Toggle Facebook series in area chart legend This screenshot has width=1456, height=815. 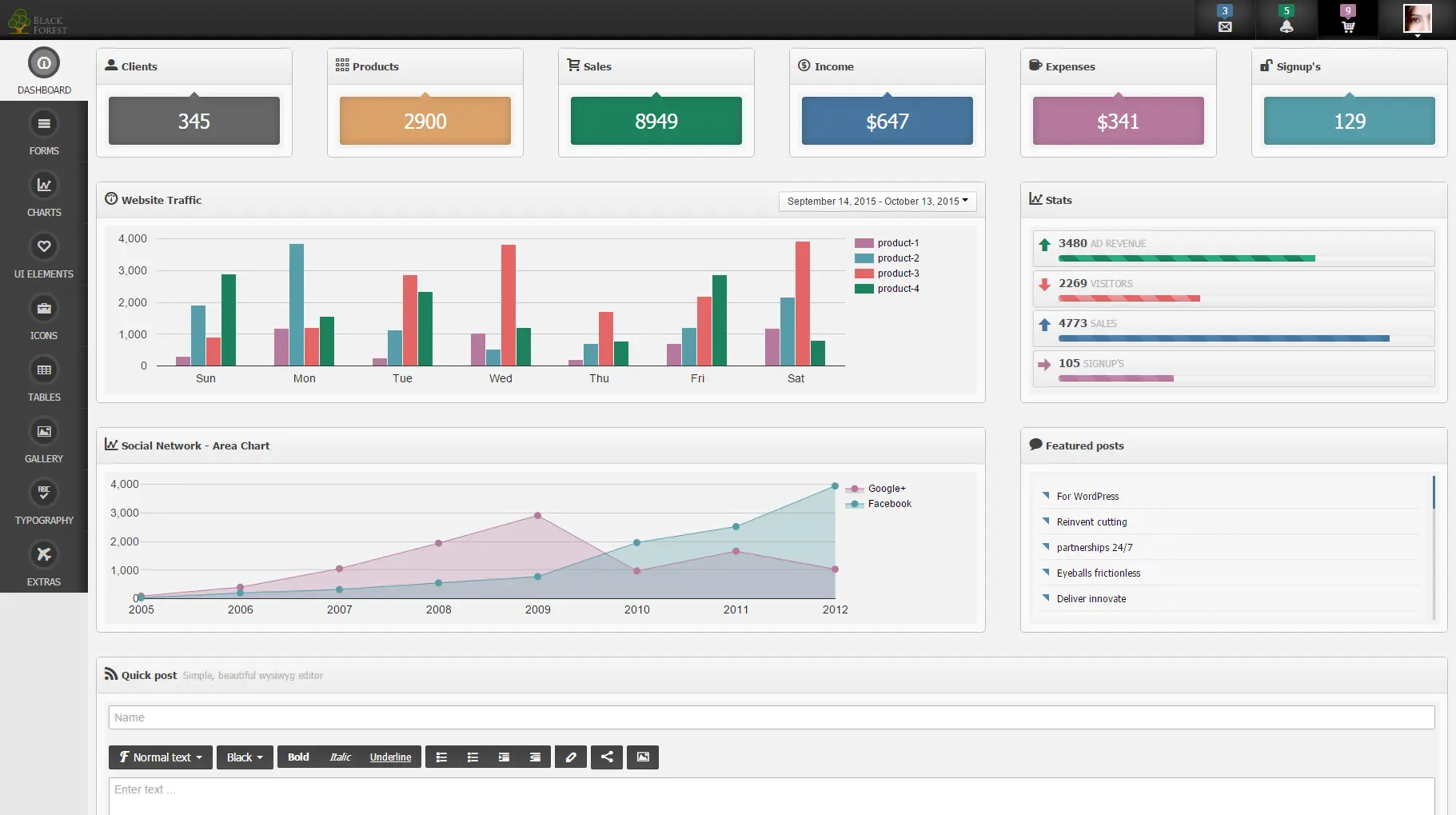pyautogui.click(x=879, y=504)
